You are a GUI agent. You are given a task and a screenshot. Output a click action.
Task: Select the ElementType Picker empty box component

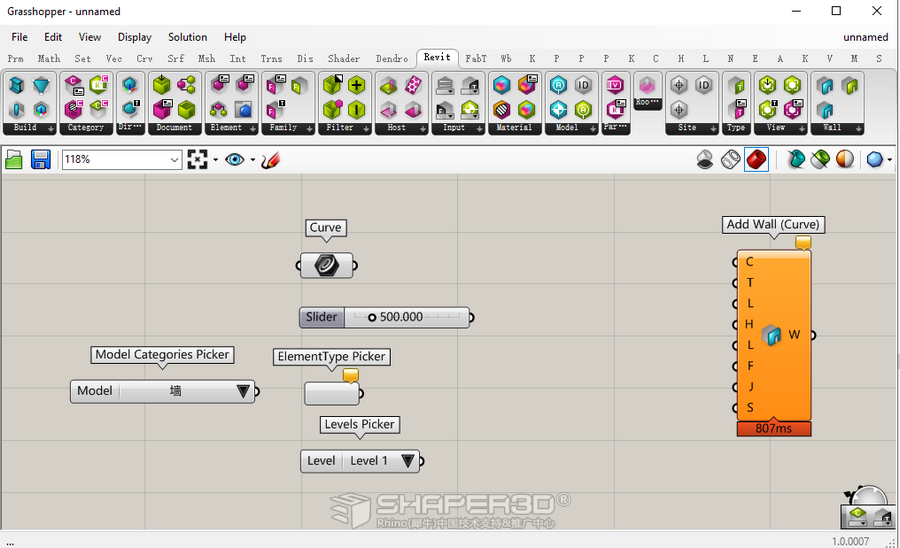pos(332,394)
